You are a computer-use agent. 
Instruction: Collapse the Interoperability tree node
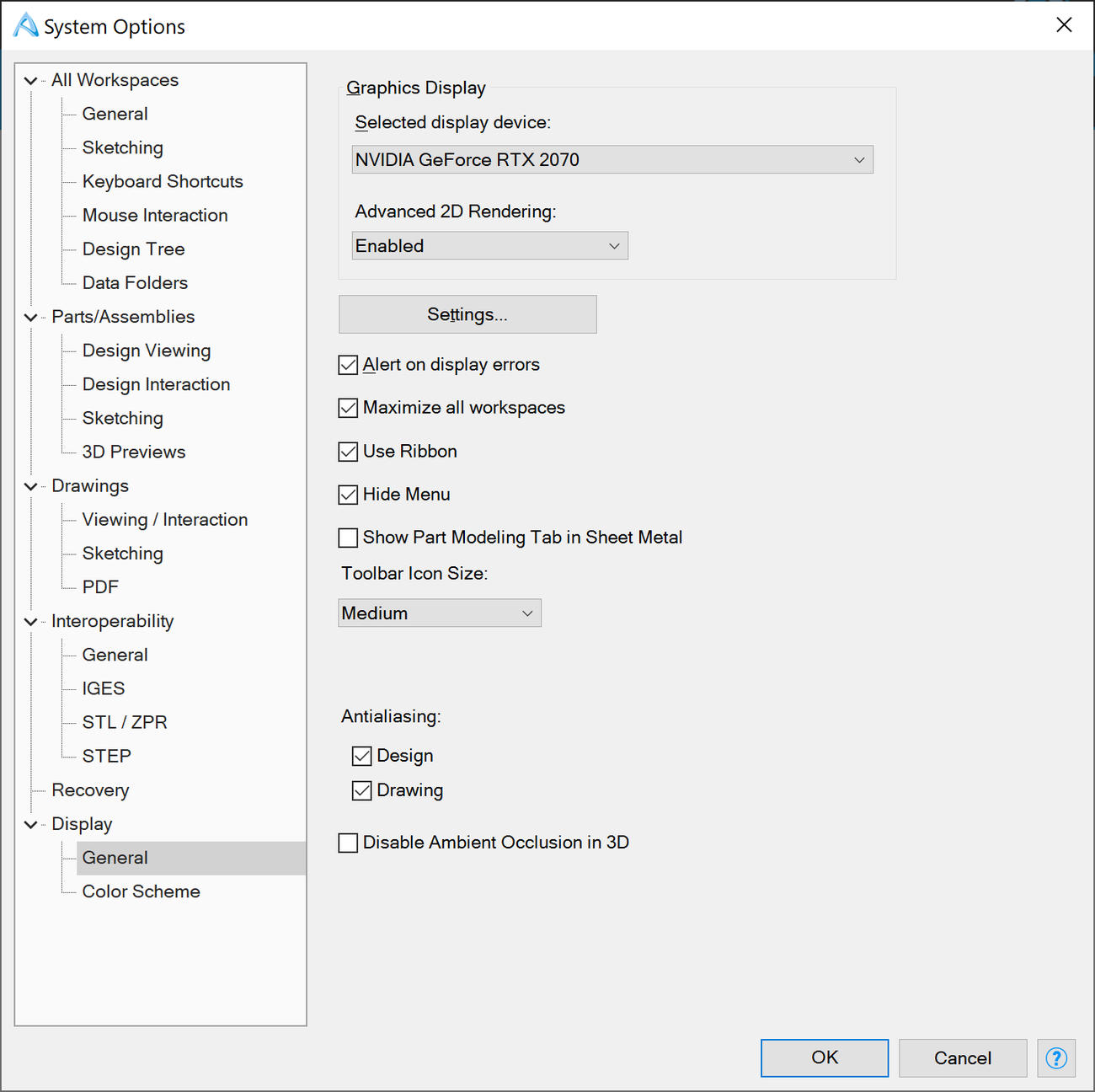(x=31, y=622)
